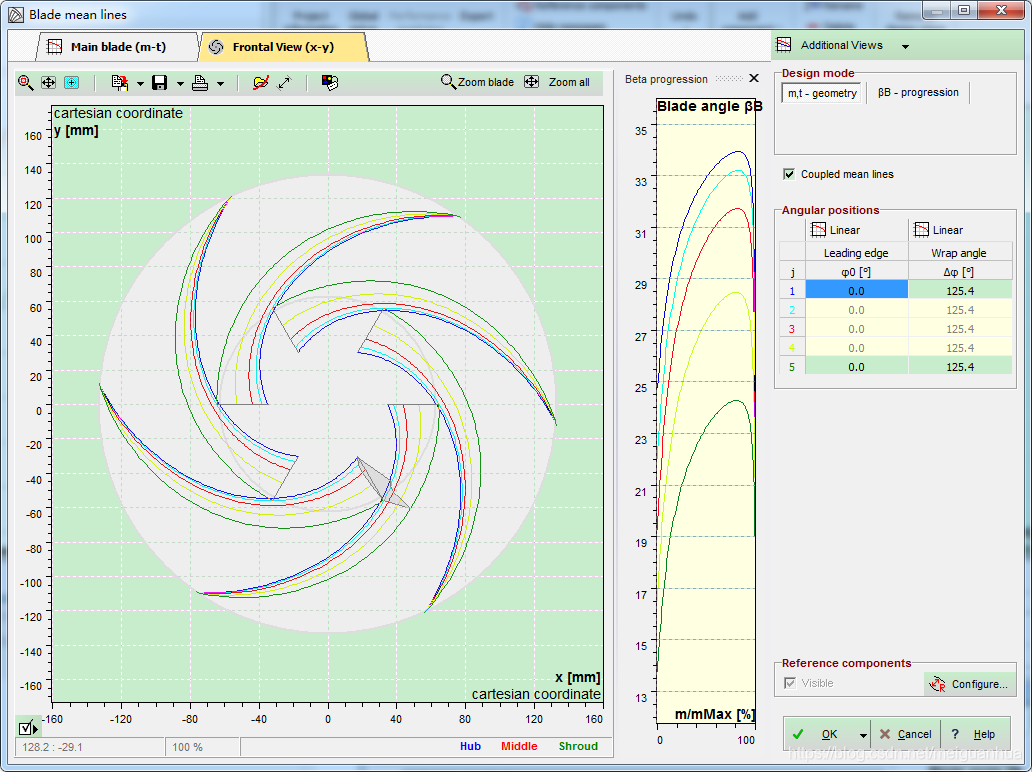Select wrap angle cell in row 5
The width and height of the screenshot is (1032, 772).
pyautogui.click(x=960, y=367)
